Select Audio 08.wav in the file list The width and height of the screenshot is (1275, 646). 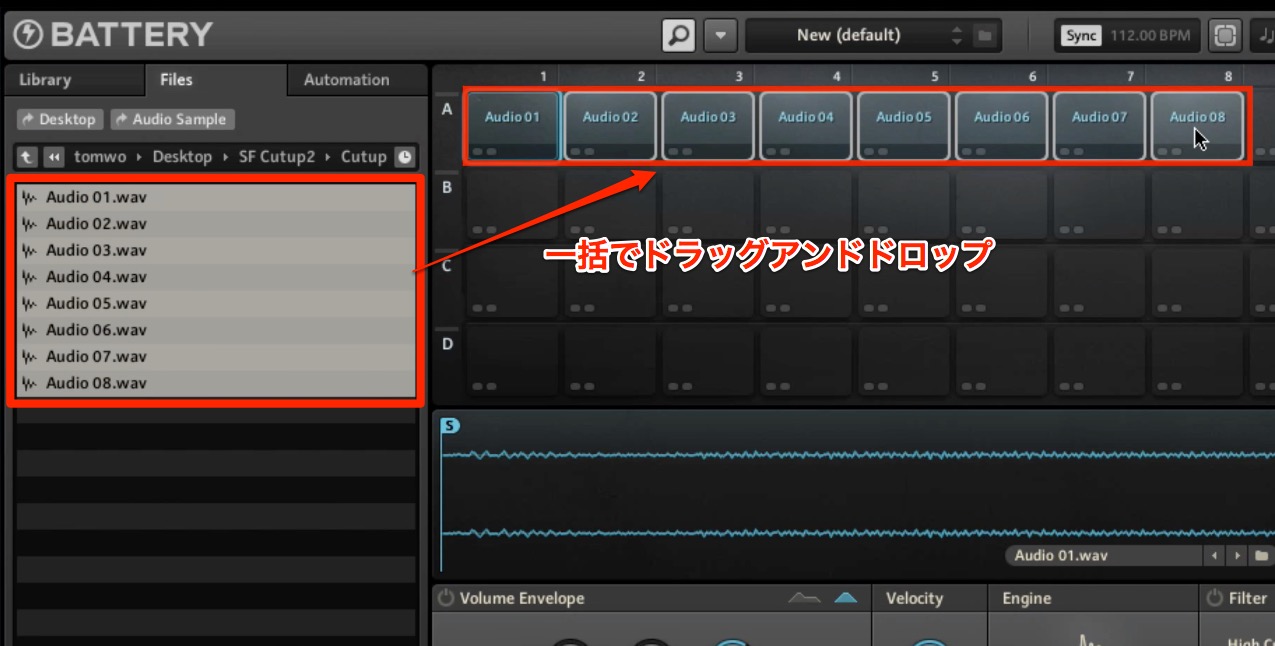click(216, 383)
